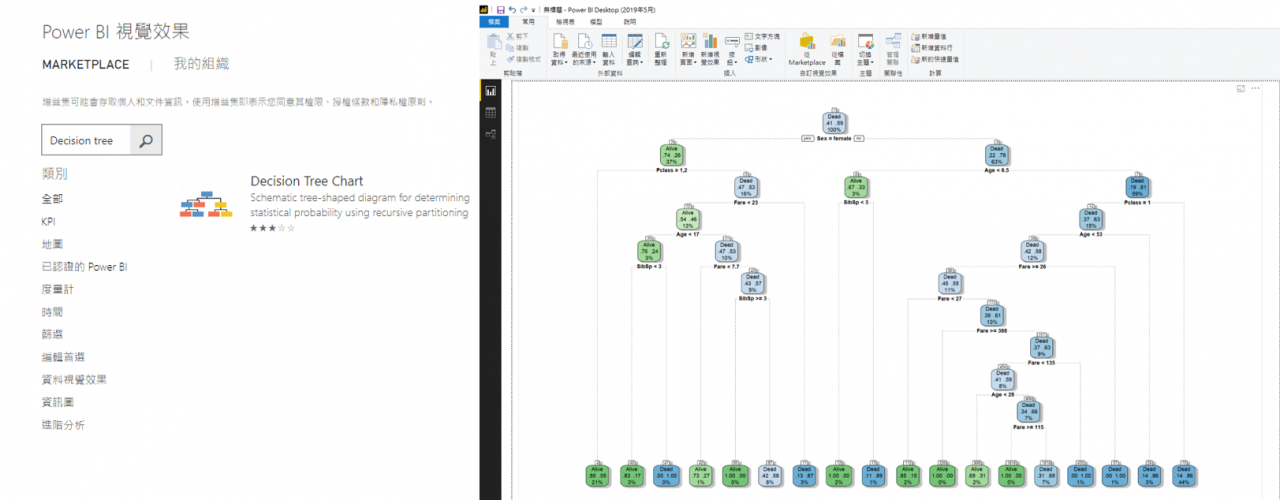The width and height of the screenshot is (1280, 500).
Task: Click the 管理關聯 manage relationships icon
Action: point(894,41)
